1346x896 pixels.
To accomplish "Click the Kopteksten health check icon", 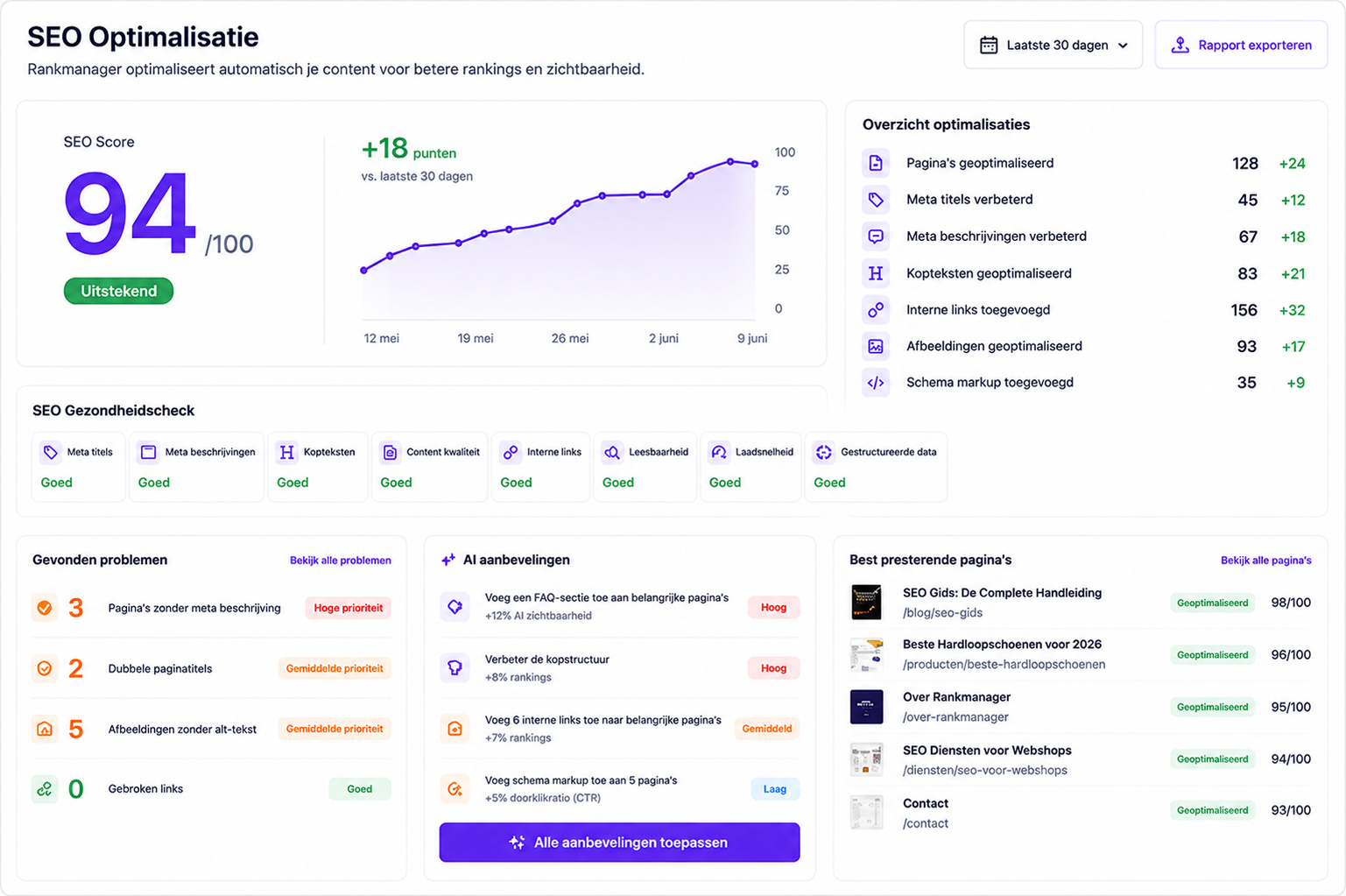I will (287, 453).
